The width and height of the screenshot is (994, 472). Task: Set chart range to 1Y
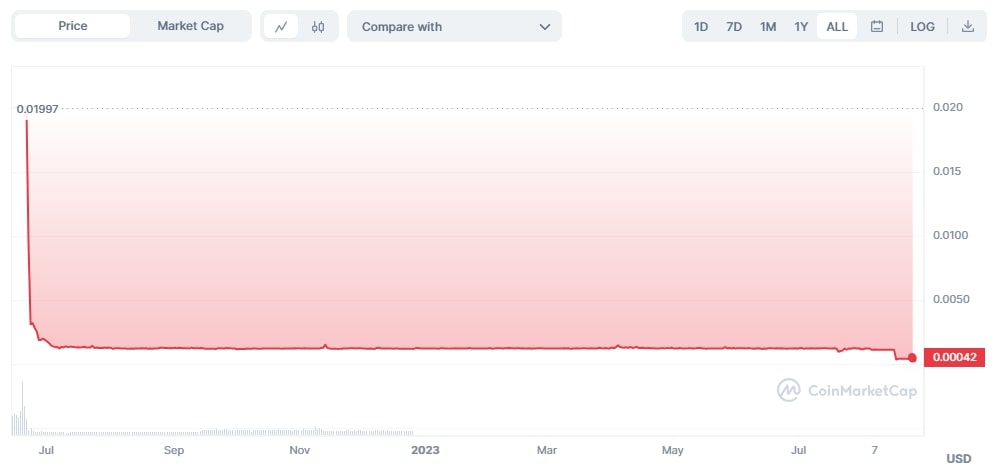(801, 27)
